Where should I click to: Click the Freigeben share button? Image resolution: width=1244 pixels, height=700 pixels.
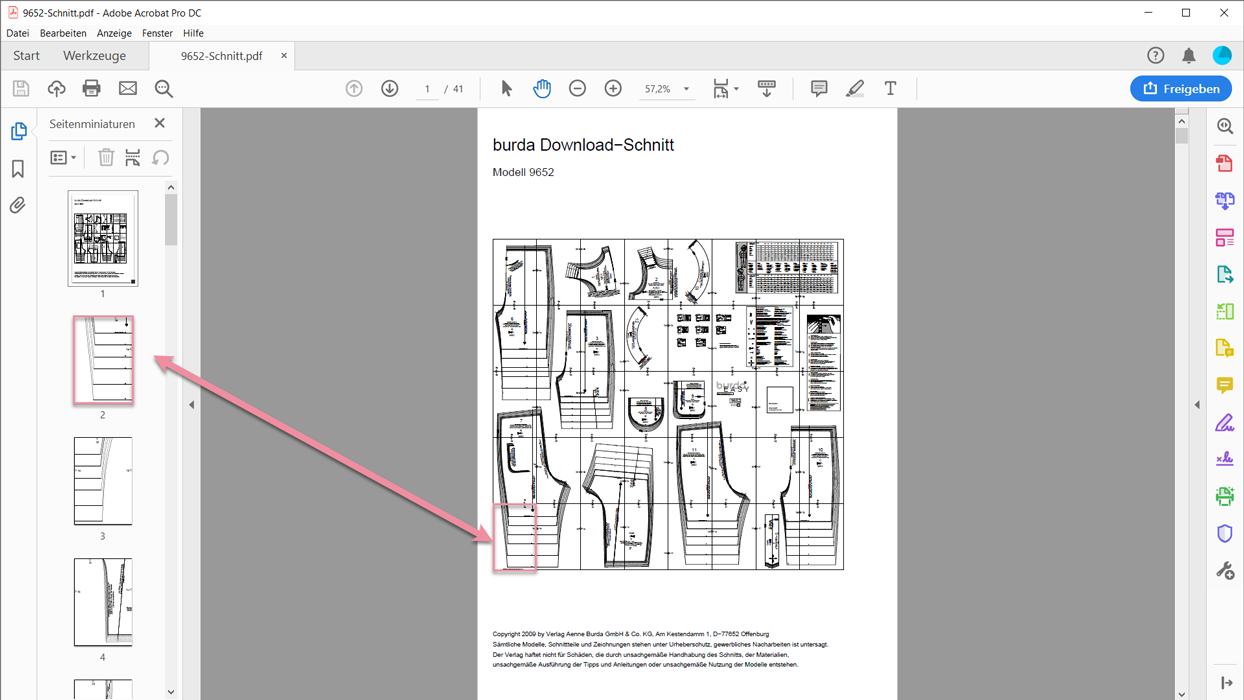click(1180, 89)
